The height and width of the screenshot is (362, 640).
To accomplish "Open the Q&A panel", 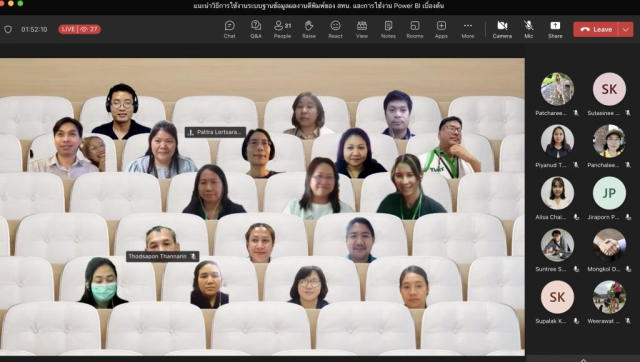I will [256, 29].
